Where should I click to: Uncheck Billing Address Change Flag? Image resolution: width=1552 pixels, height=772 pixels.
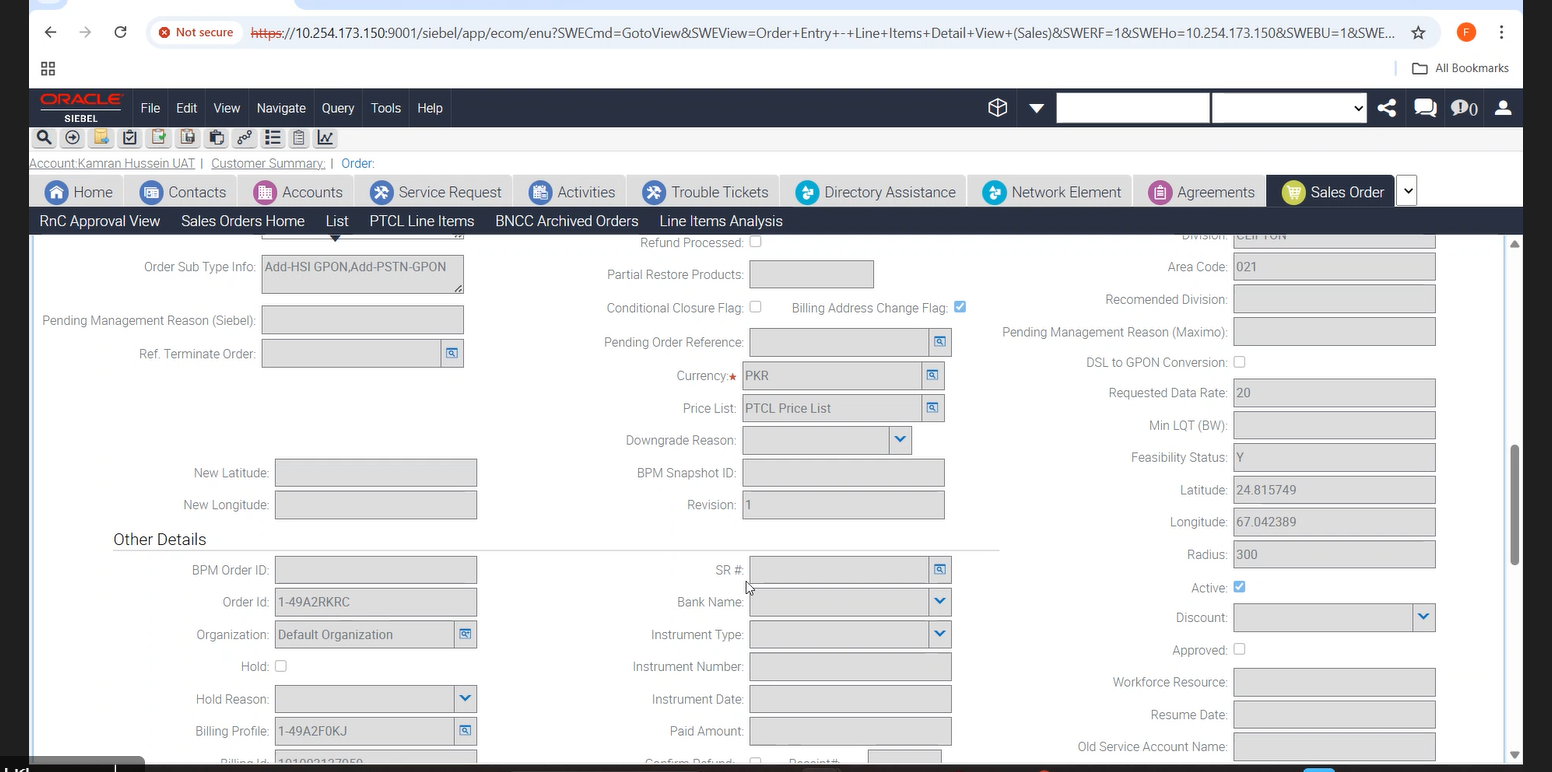[960, 307]
